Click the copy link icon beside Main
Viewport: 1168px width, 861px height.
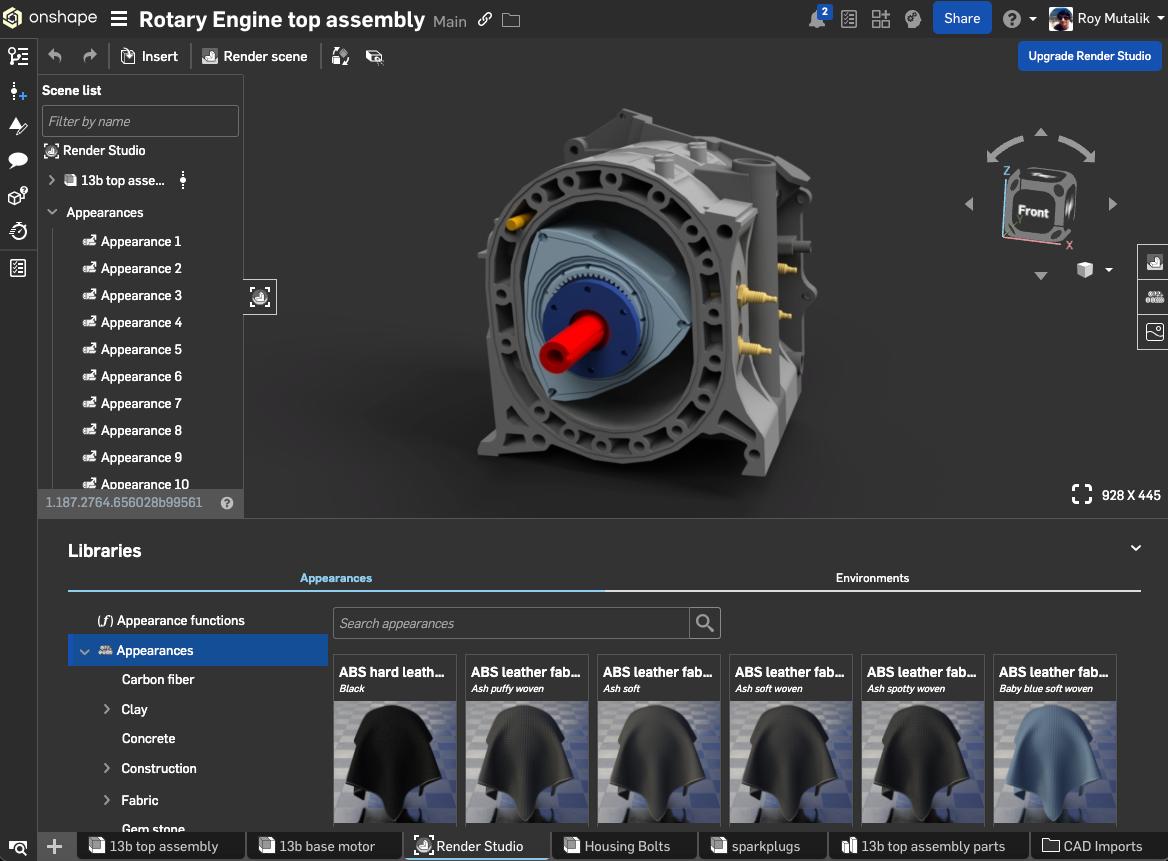click(485, 20)
